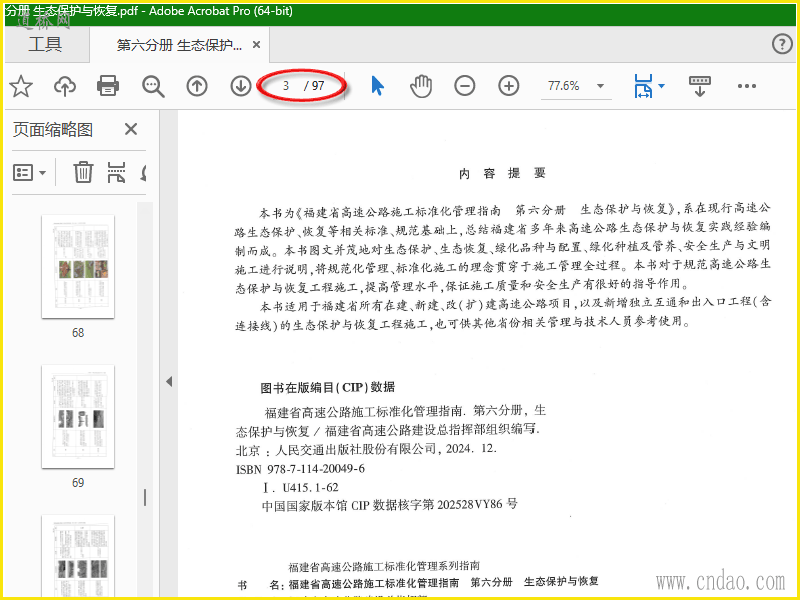Click the insert/extract pages icon in thumbnails

(x=116, y=172)
